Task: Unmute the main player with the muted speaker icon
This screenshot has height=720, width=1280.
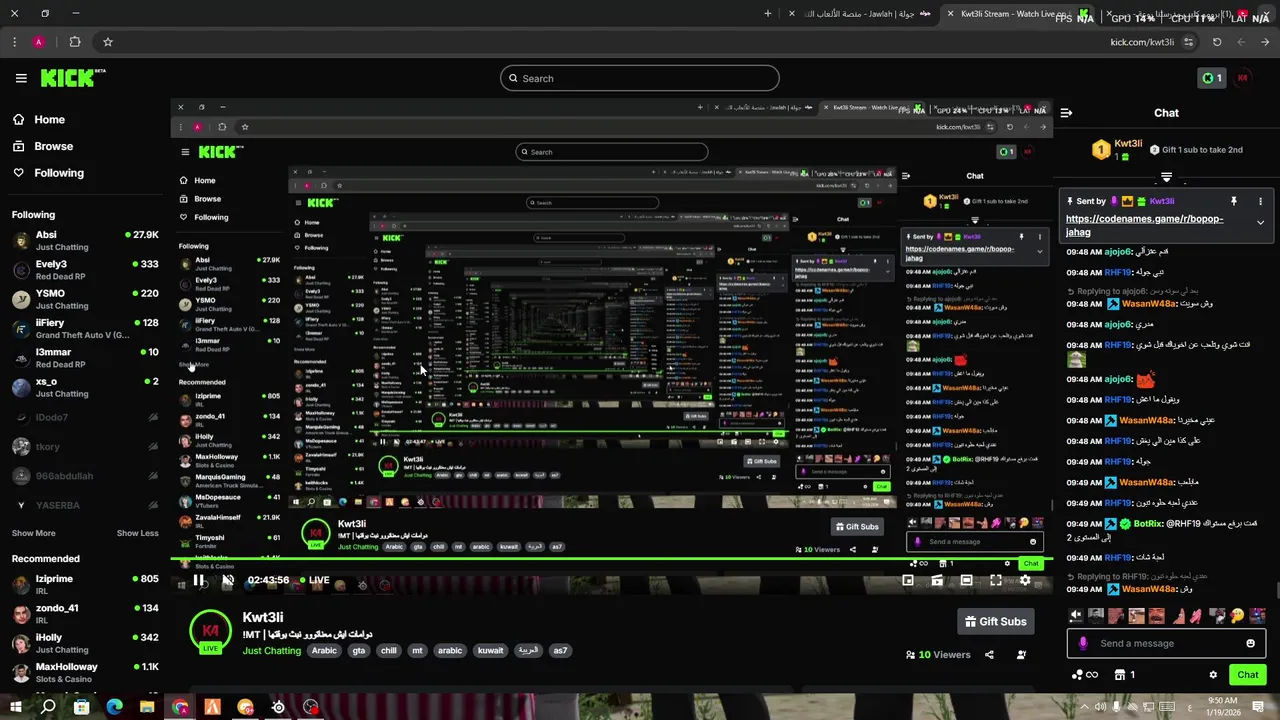Action: click(227, 580)
